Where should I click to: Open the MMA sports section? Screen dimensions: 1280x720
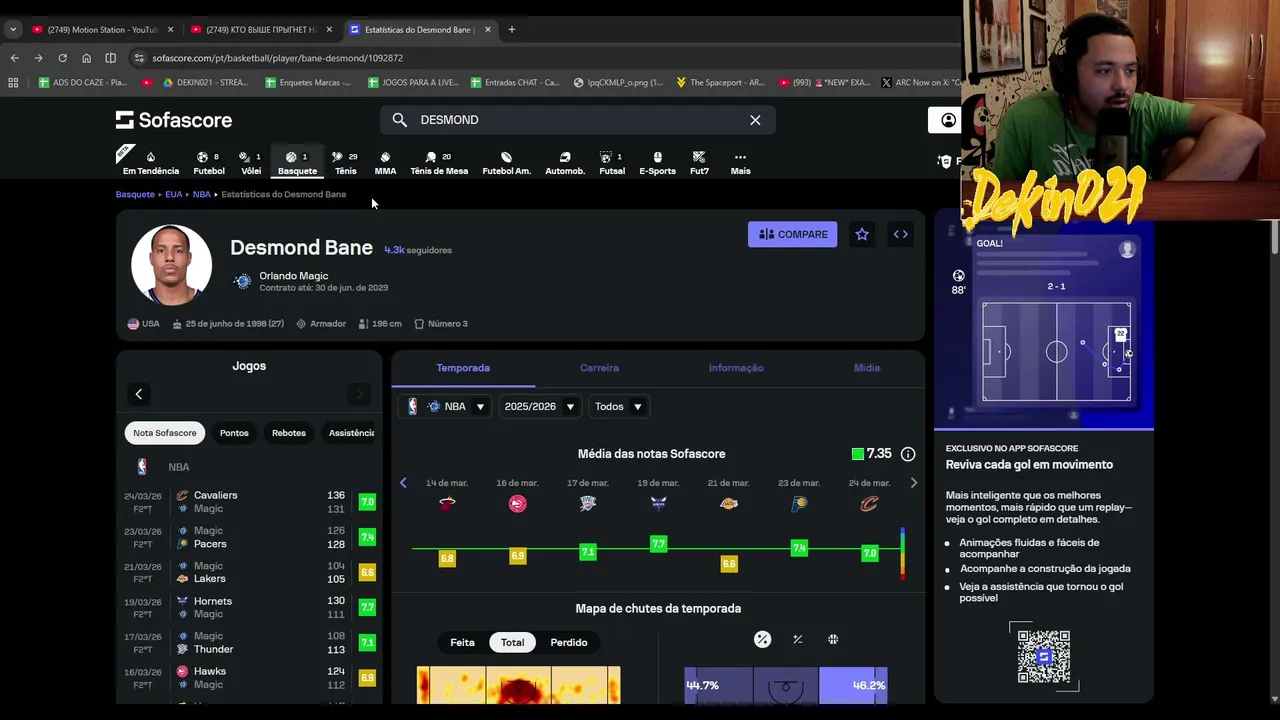[x=385, y=162]
